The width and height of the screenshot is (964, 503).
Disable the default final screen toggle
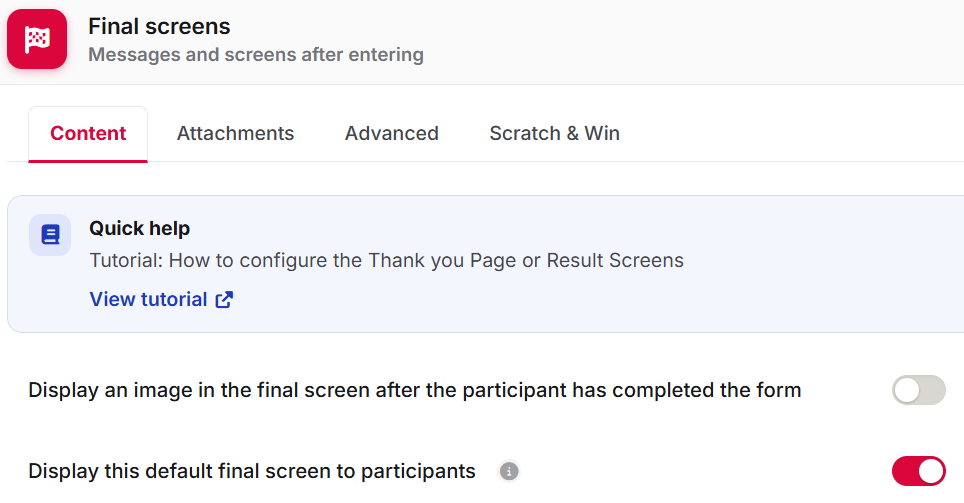tap(919, 471)
